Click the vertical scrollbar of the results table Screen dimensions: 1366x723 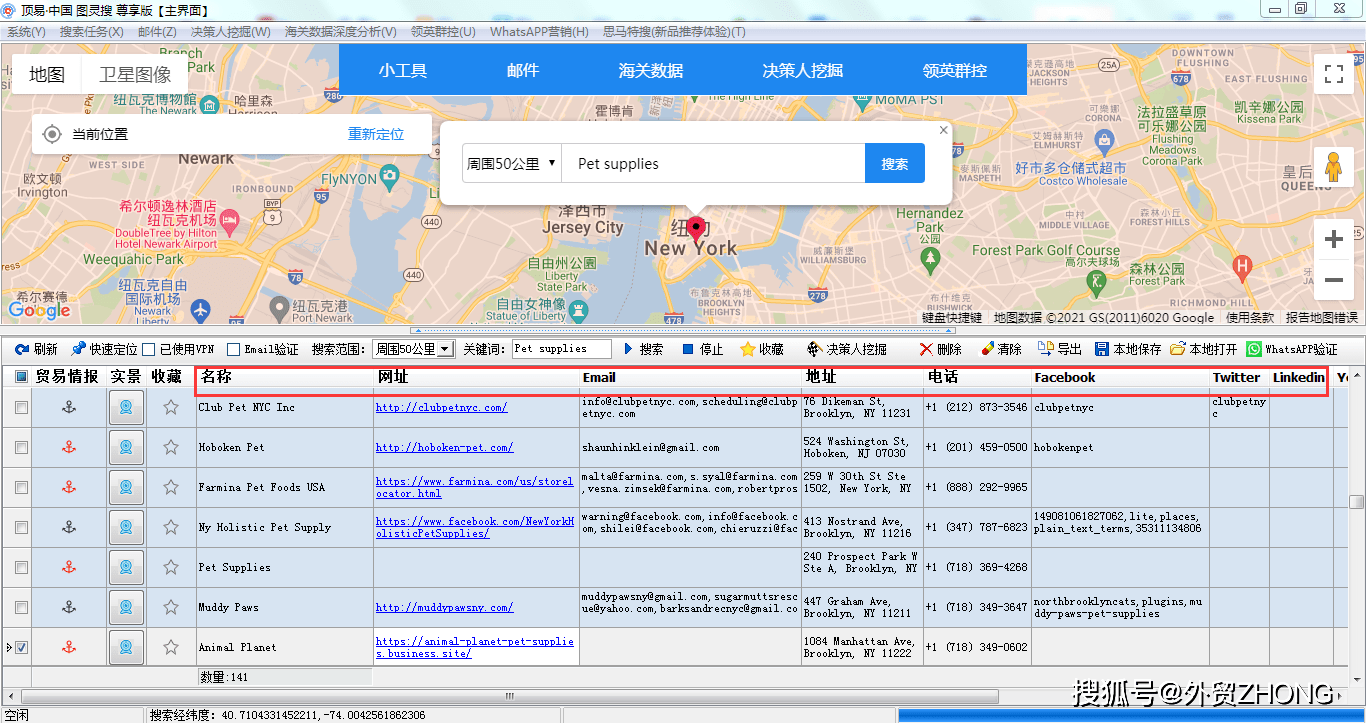(1356, 502)
